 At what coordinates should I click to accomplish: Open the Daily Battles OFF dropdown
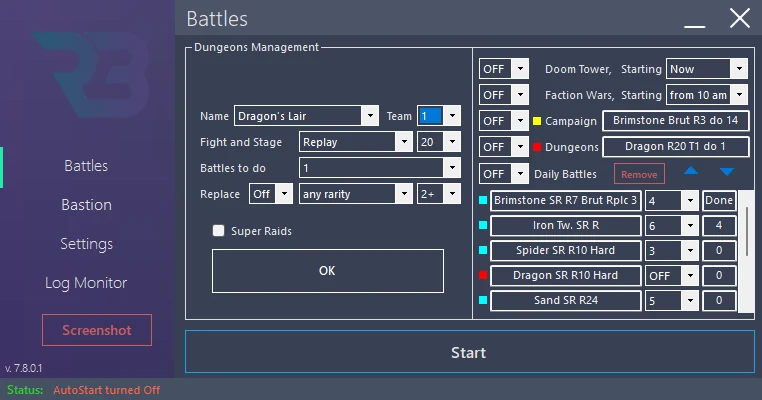tap(520, 174)
